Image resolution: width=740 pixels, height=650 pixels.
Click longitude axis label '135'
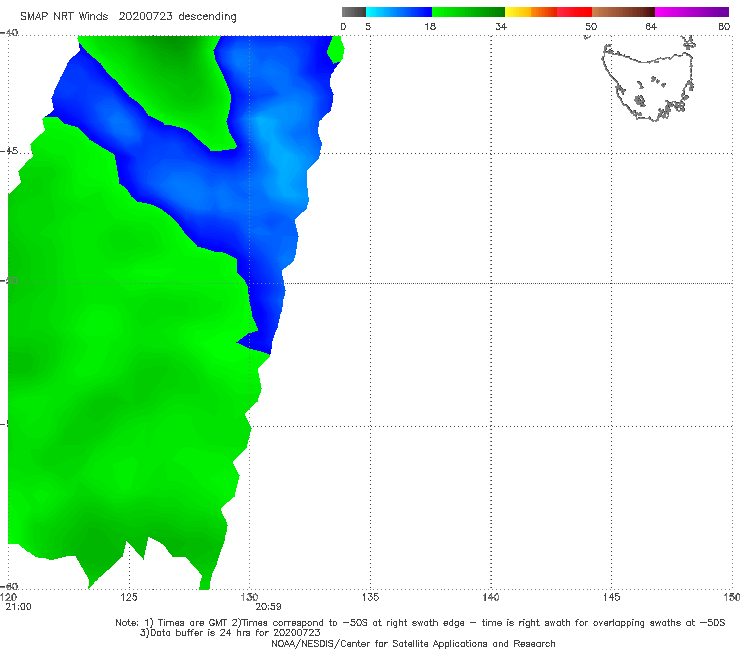tap(370, 597)
